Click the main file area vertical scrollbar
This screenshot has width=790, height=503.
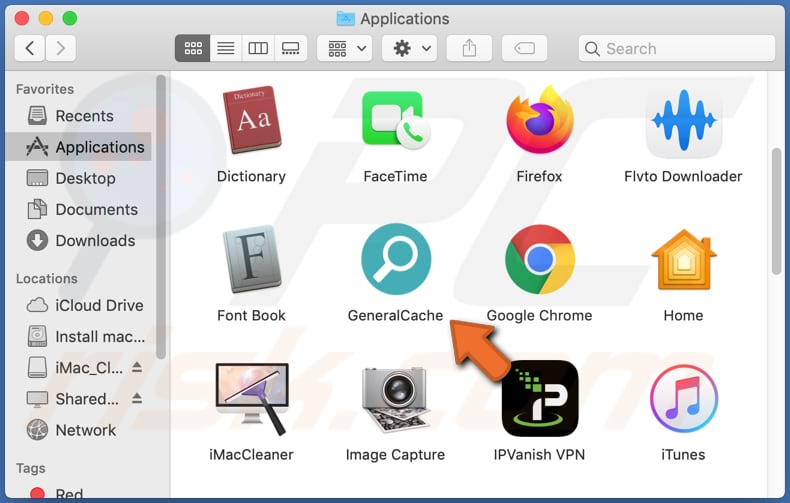click(x=776, y=212)
